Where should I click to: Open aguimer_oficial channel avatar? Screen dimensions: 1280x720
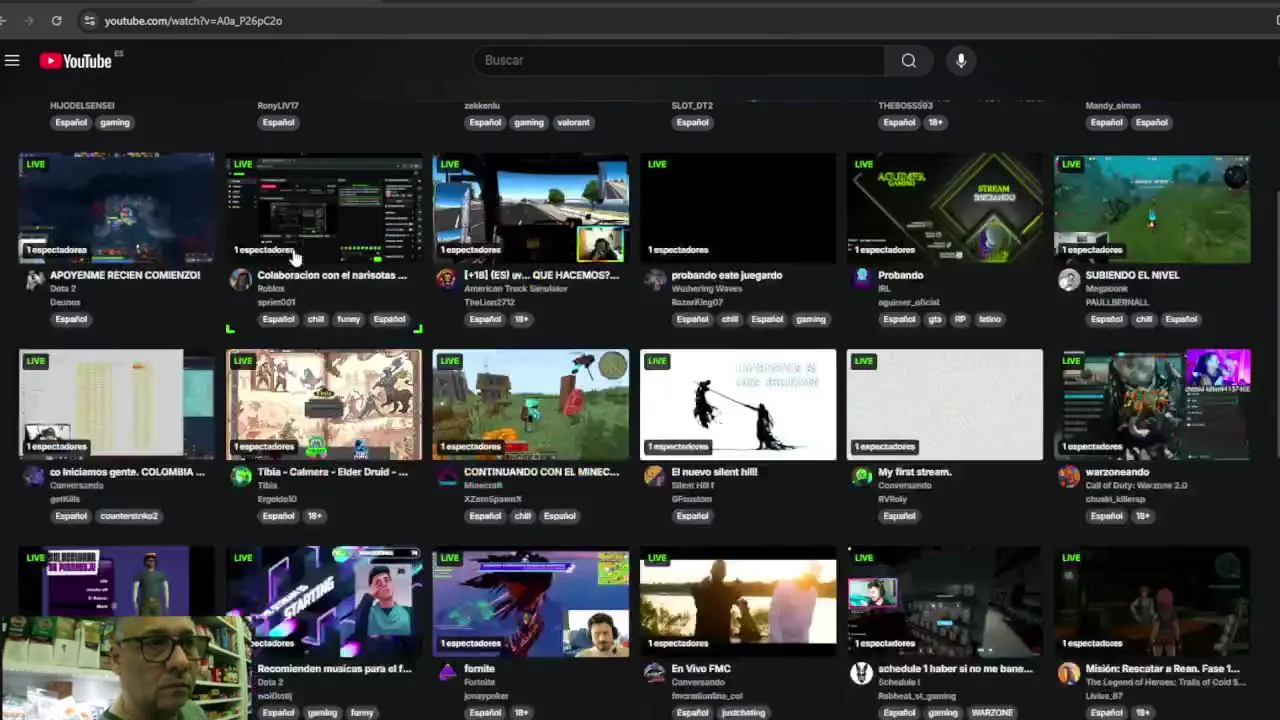tap(862, 280)
